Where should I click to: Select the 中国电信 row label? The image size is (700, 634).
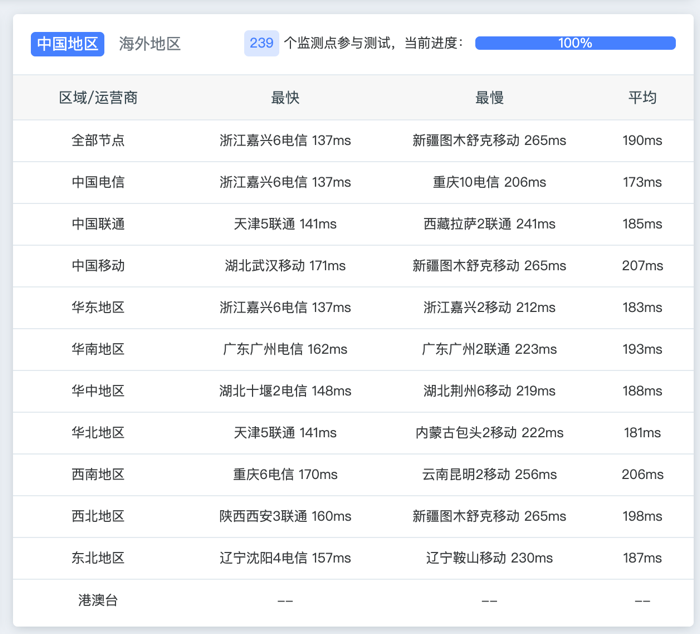[x=98, y=182]
